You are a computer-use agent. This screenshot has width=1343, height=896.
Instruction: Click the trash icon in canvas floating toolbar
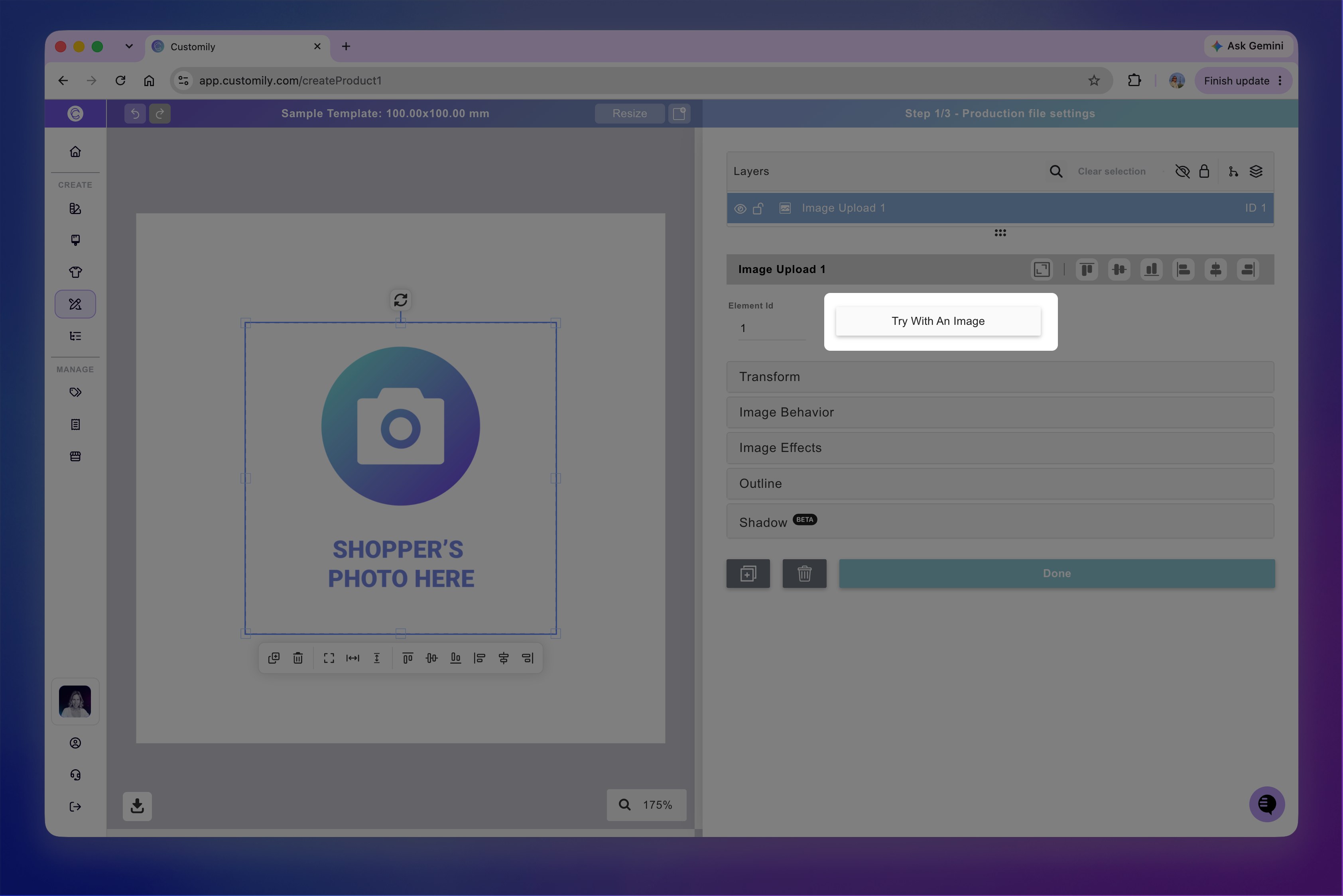298,658
